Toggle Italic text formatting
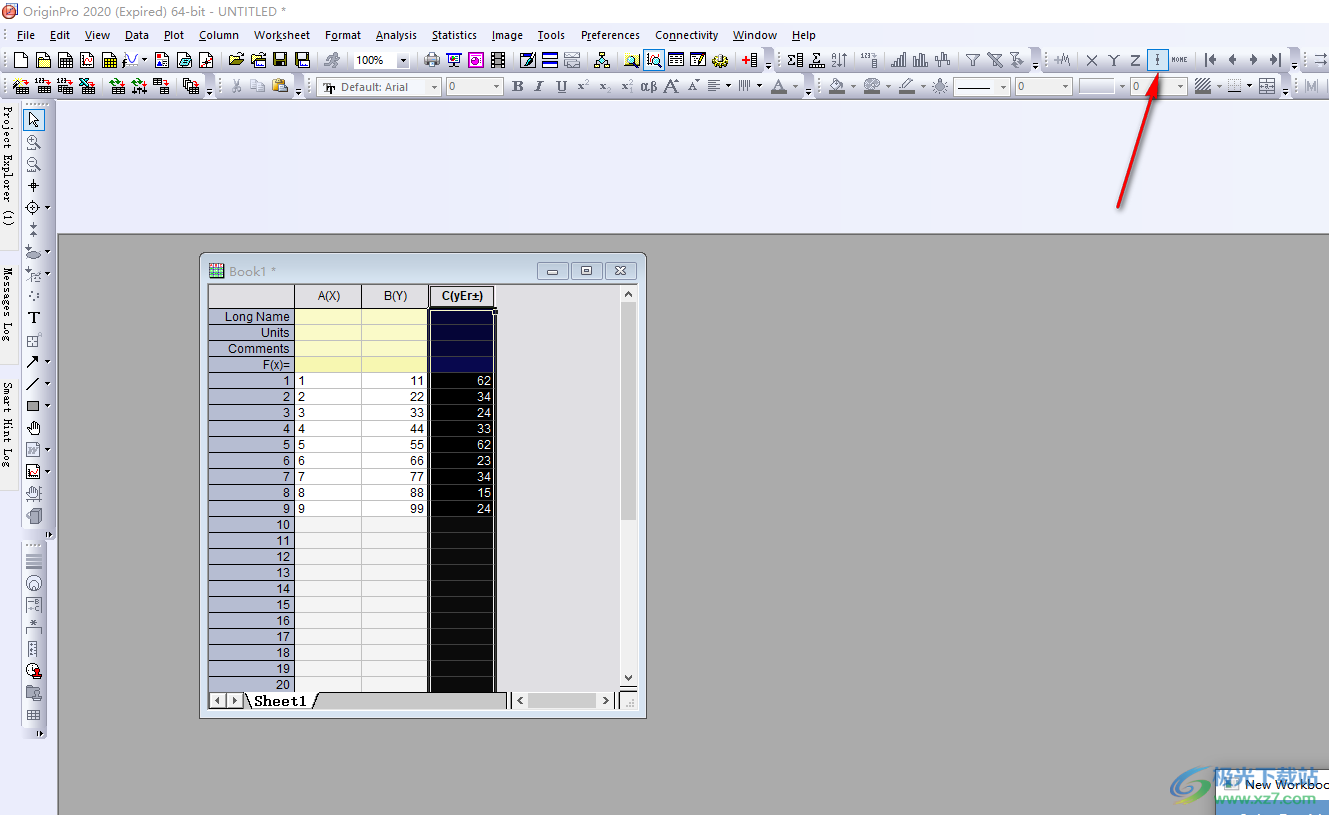Screen dimensions: 1329x815 (539, 87)
